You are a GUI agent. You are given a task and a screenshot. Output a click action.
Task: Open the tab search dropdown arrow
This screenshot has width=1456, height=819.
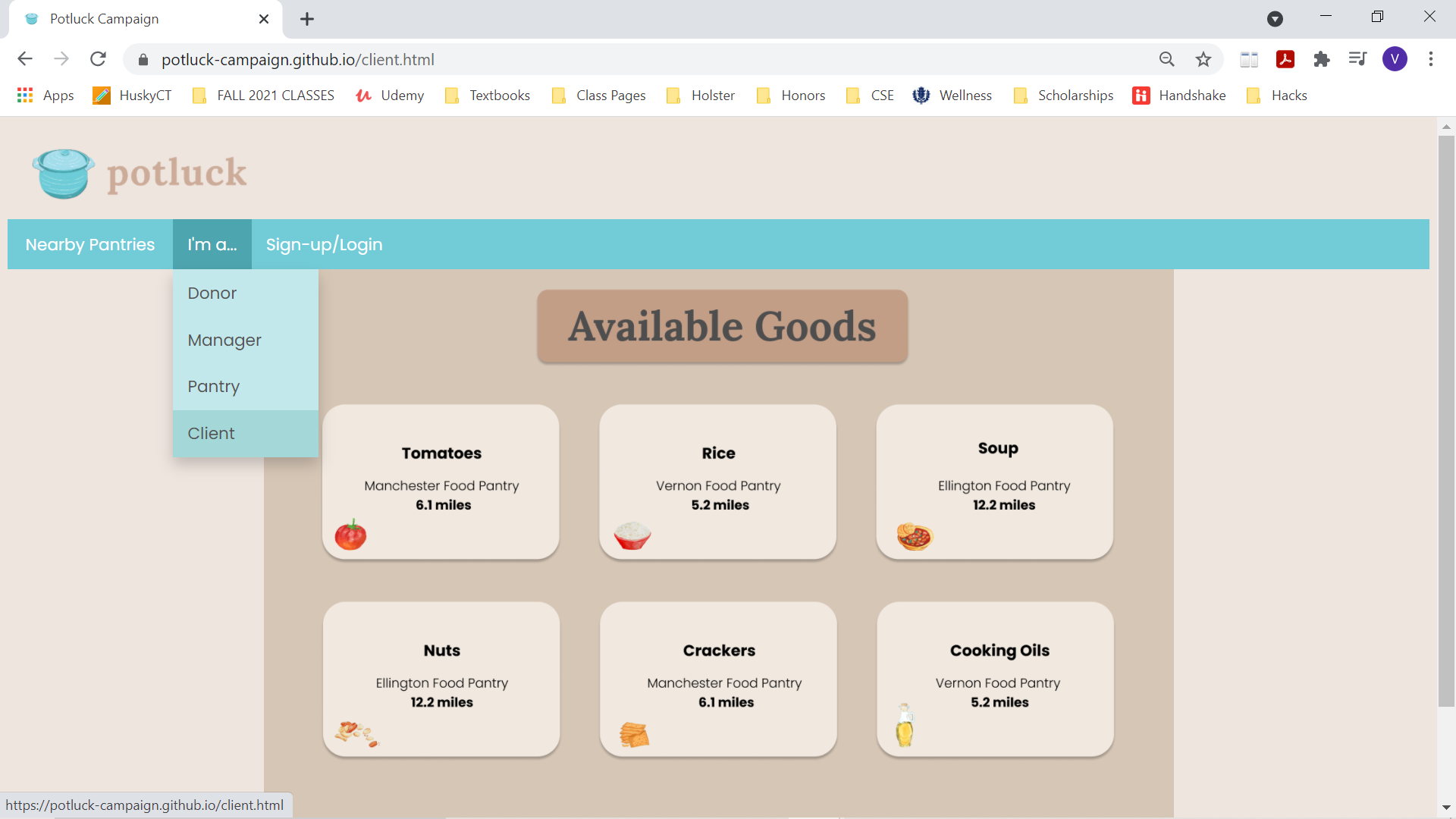pos(1276,19)
